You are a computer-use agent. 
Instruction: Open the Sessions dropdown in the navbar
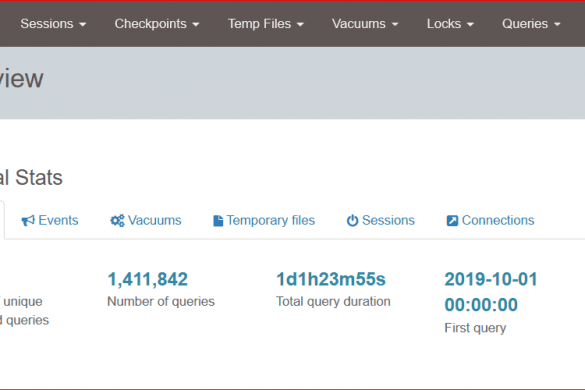click(53, 24)
